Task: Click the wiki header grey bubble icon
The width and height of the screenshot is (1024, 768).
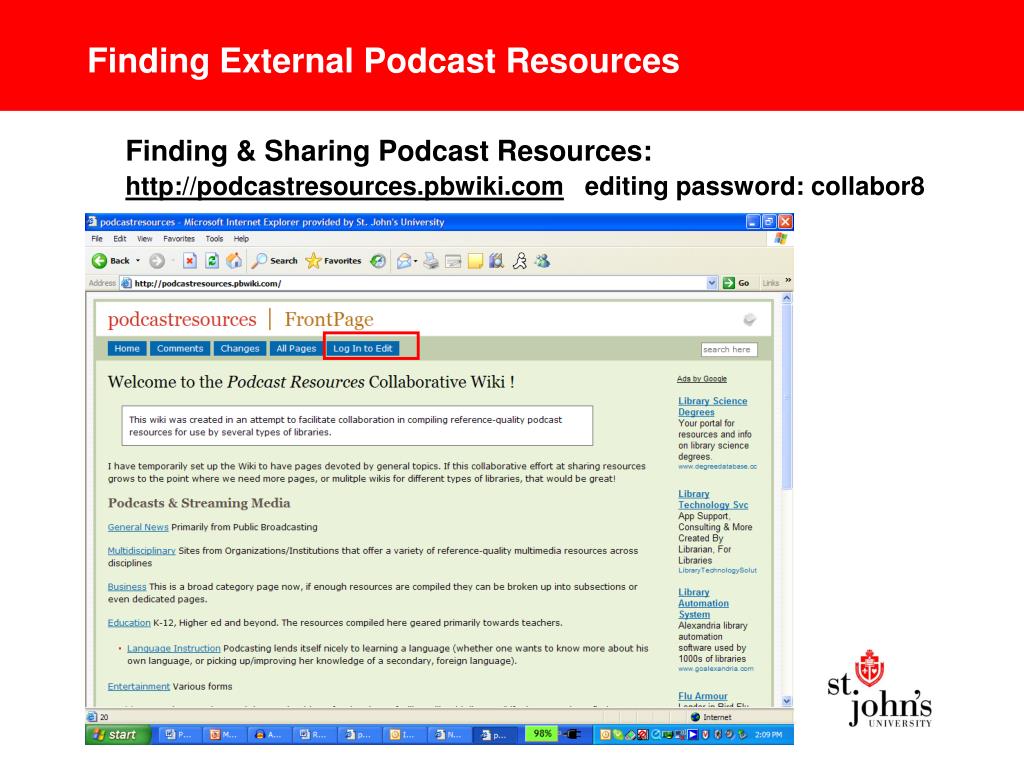Action: pos(750,319)
